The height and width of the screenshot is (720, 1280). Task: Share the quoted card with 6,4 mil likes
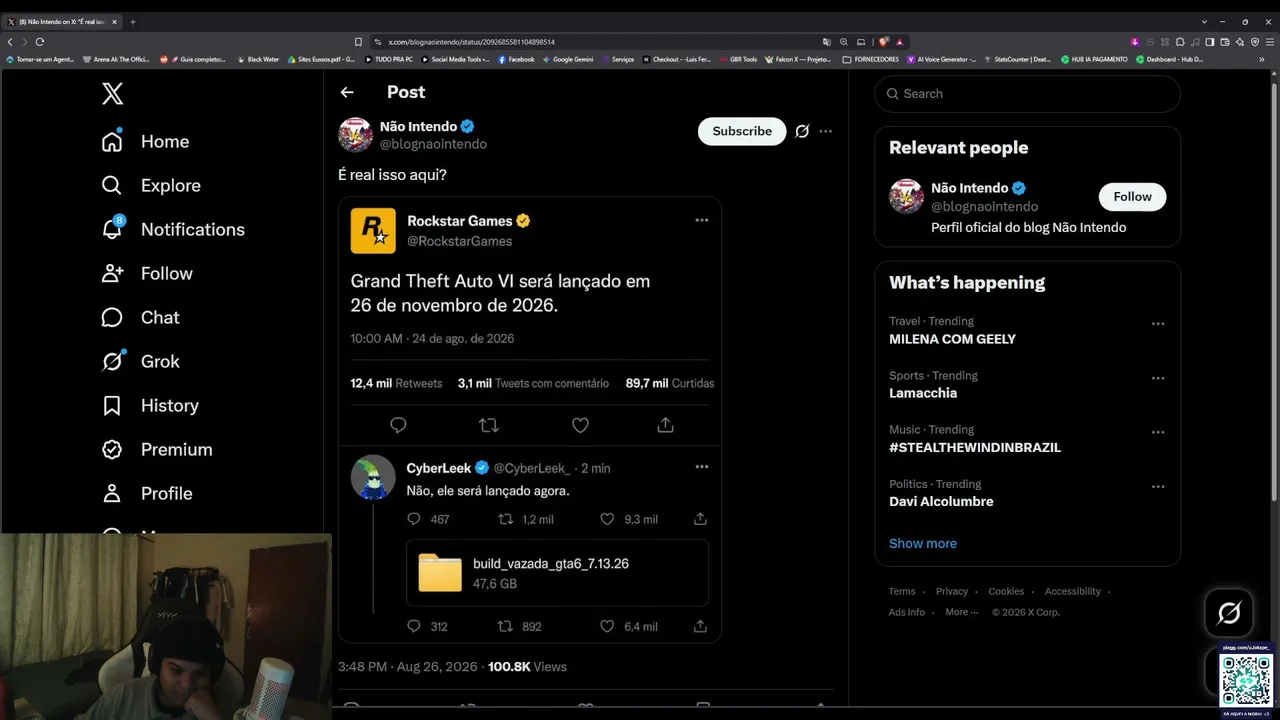700,626
